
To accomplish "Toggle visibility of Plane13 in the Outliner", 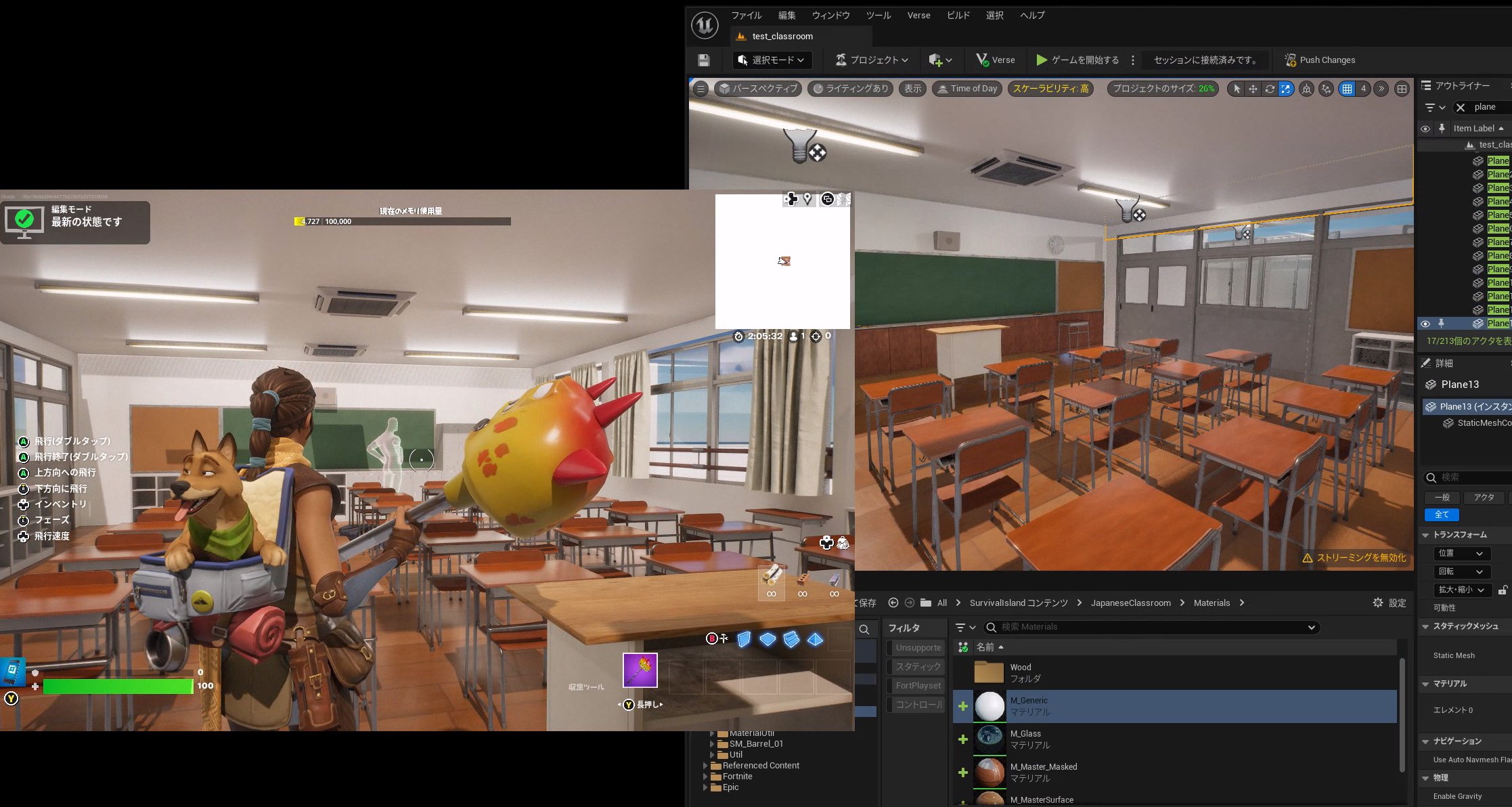I will 1425,324.
